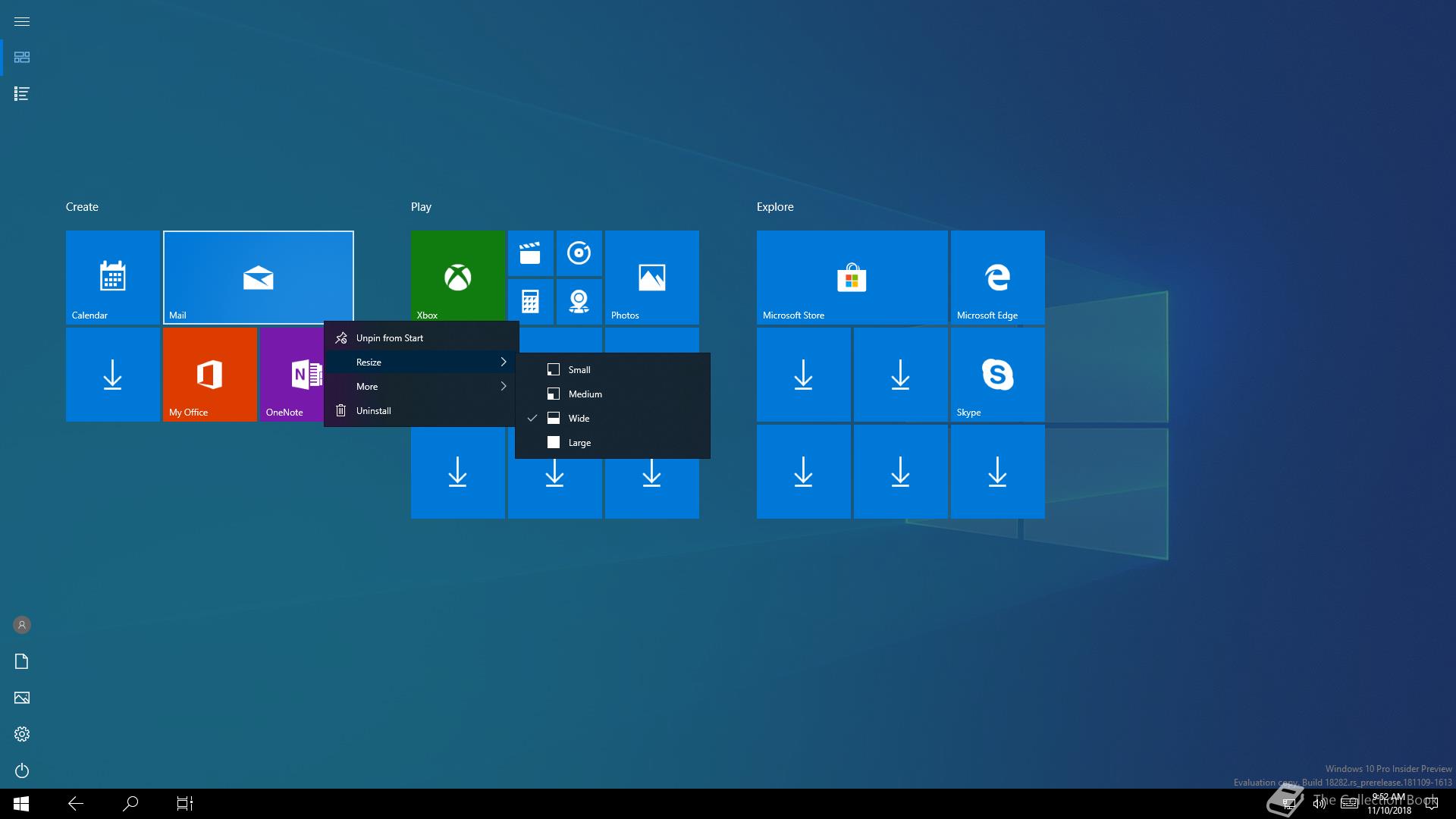The image size is (1456, 819).
Task: Open Documents from the sidebar
Action: (22, 661)
